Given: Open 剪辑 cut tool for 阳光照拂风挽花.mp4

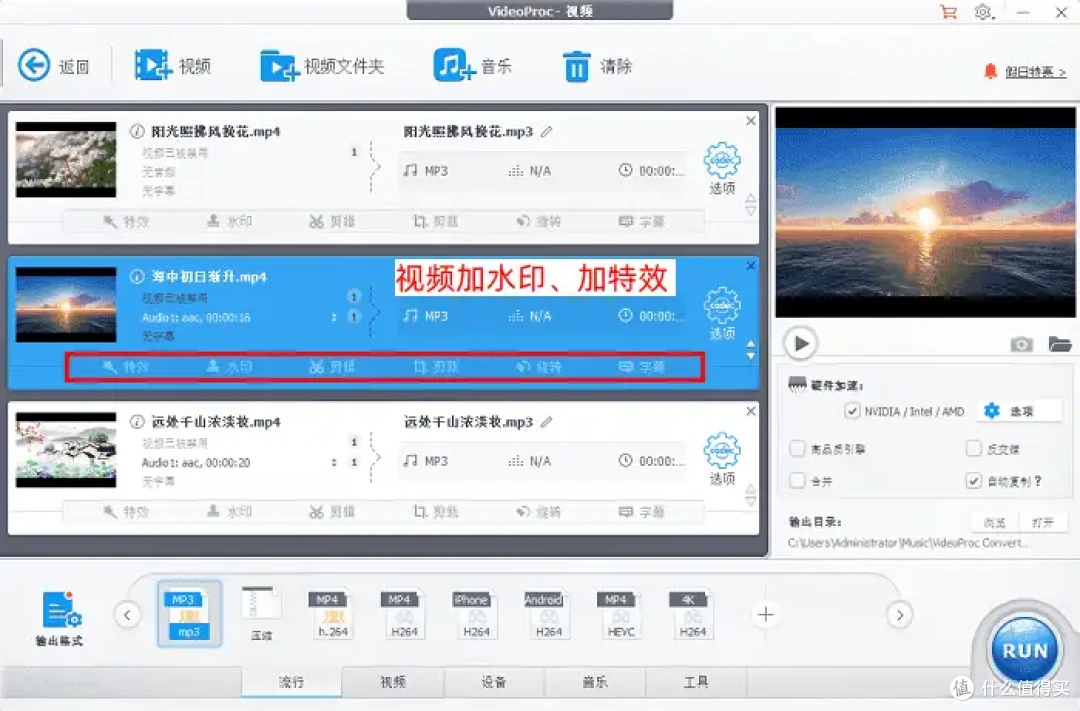Looking at the screenshot, I should [x=332, y=221].
